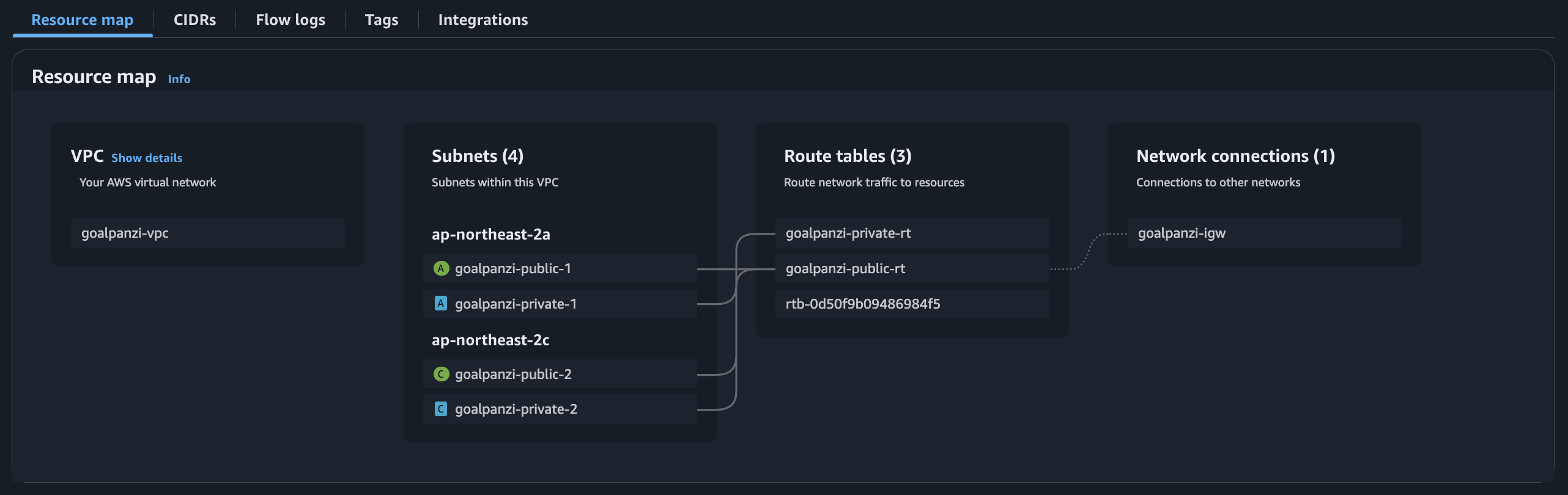Select route table goalpanzi-private-rt

coord(912,233)
